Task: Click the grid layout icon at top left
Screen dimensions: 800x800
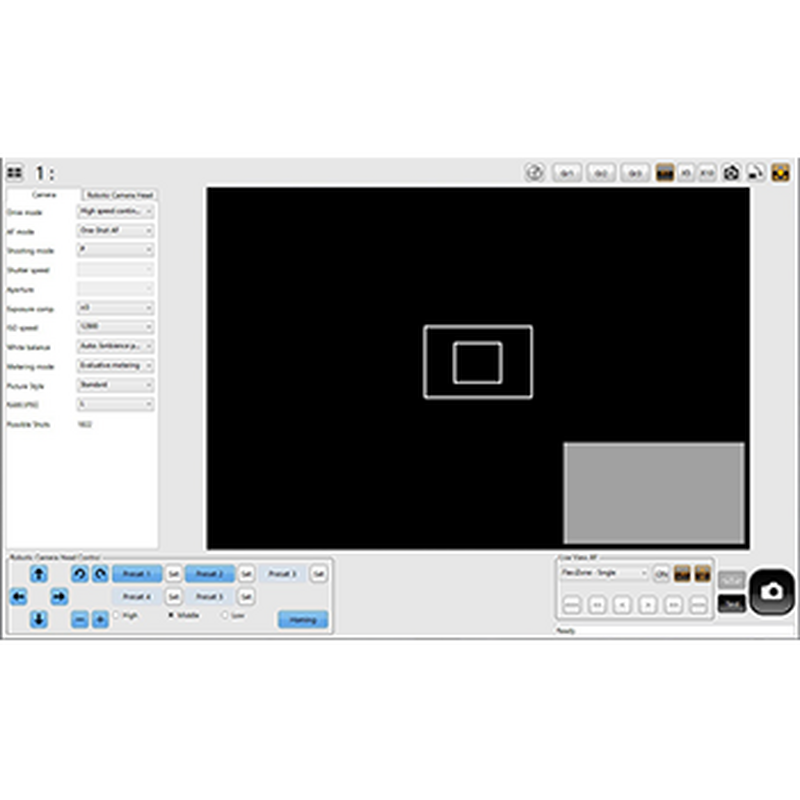Action: coord(17,169)
